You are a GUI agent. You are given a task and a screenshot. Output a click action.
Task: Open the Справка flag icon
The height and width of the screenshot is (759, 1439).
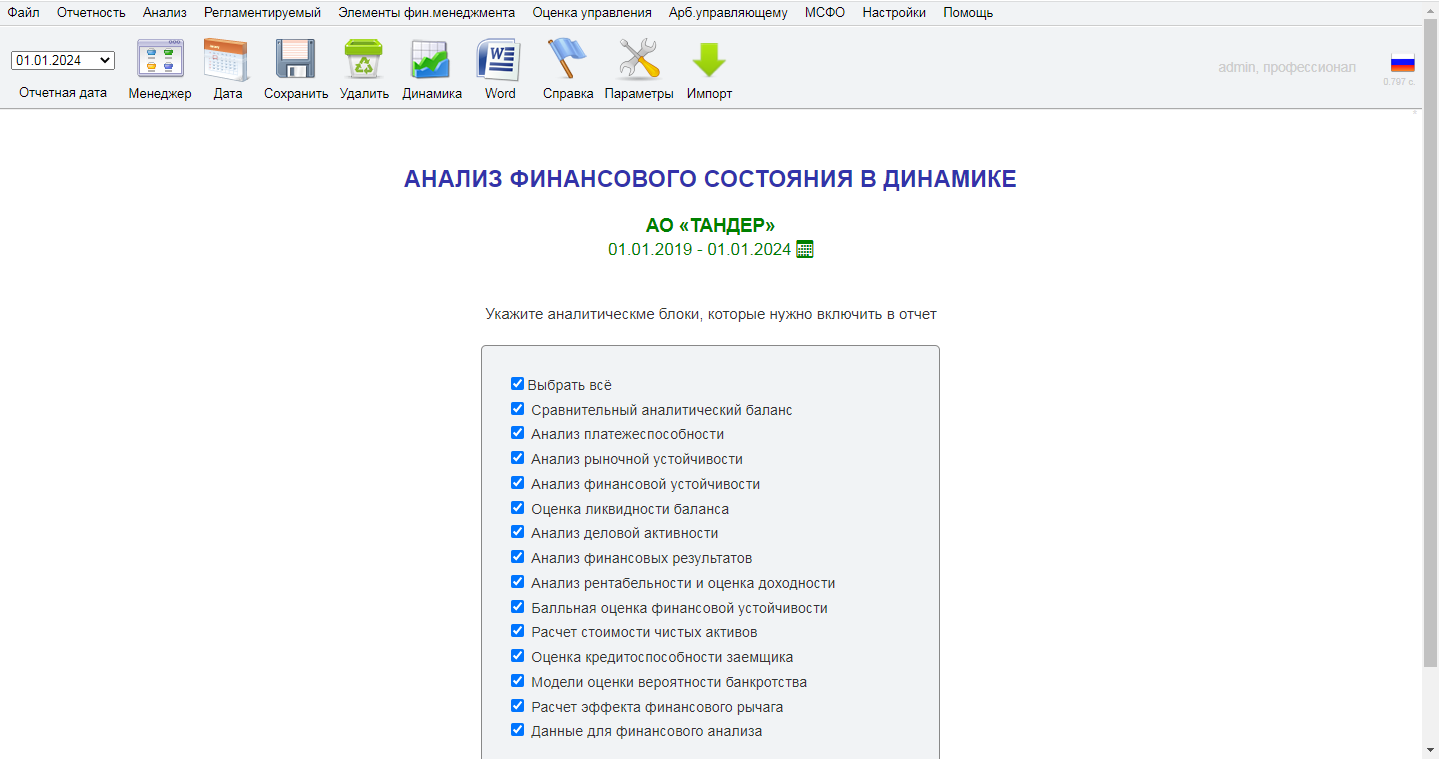point(567,60)
